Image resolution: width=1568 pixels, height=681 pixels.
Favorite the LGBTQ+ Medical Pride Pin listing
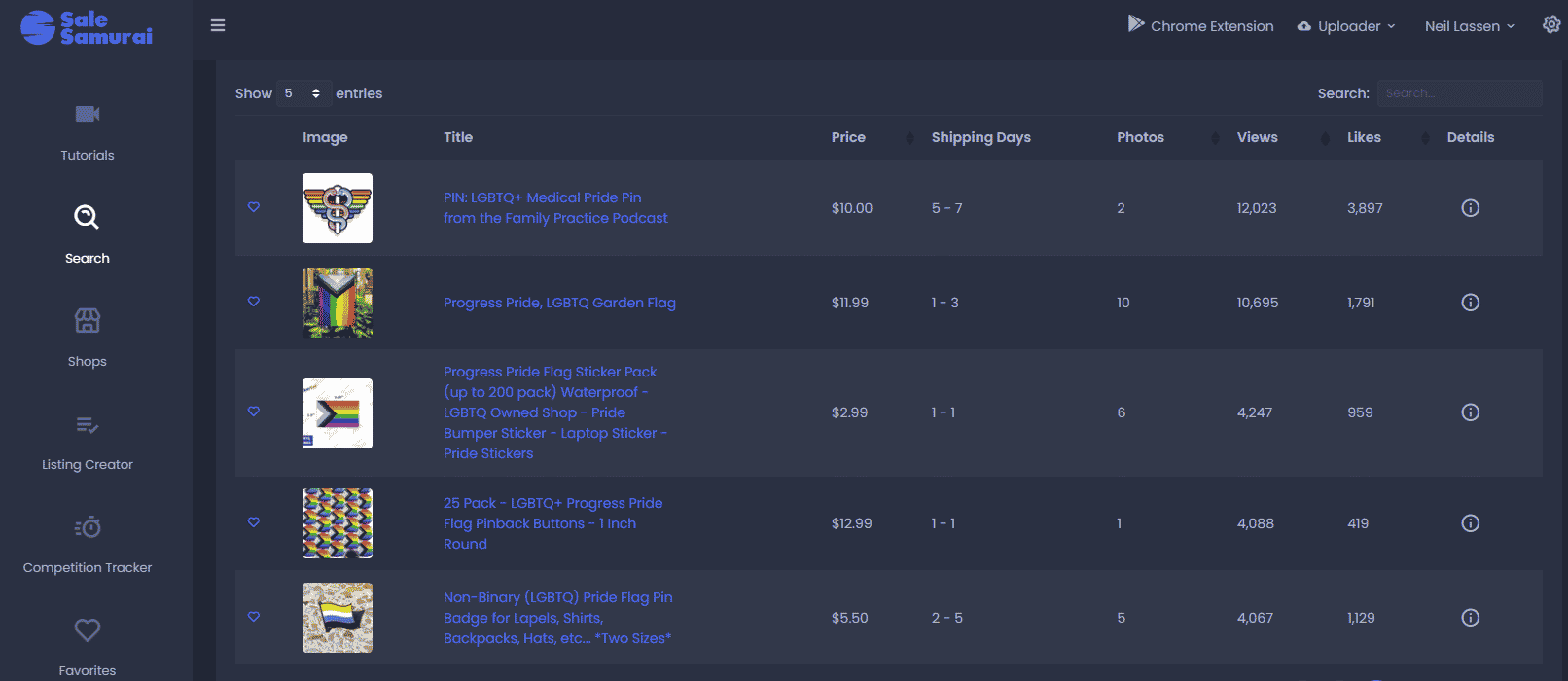[254, 207]
